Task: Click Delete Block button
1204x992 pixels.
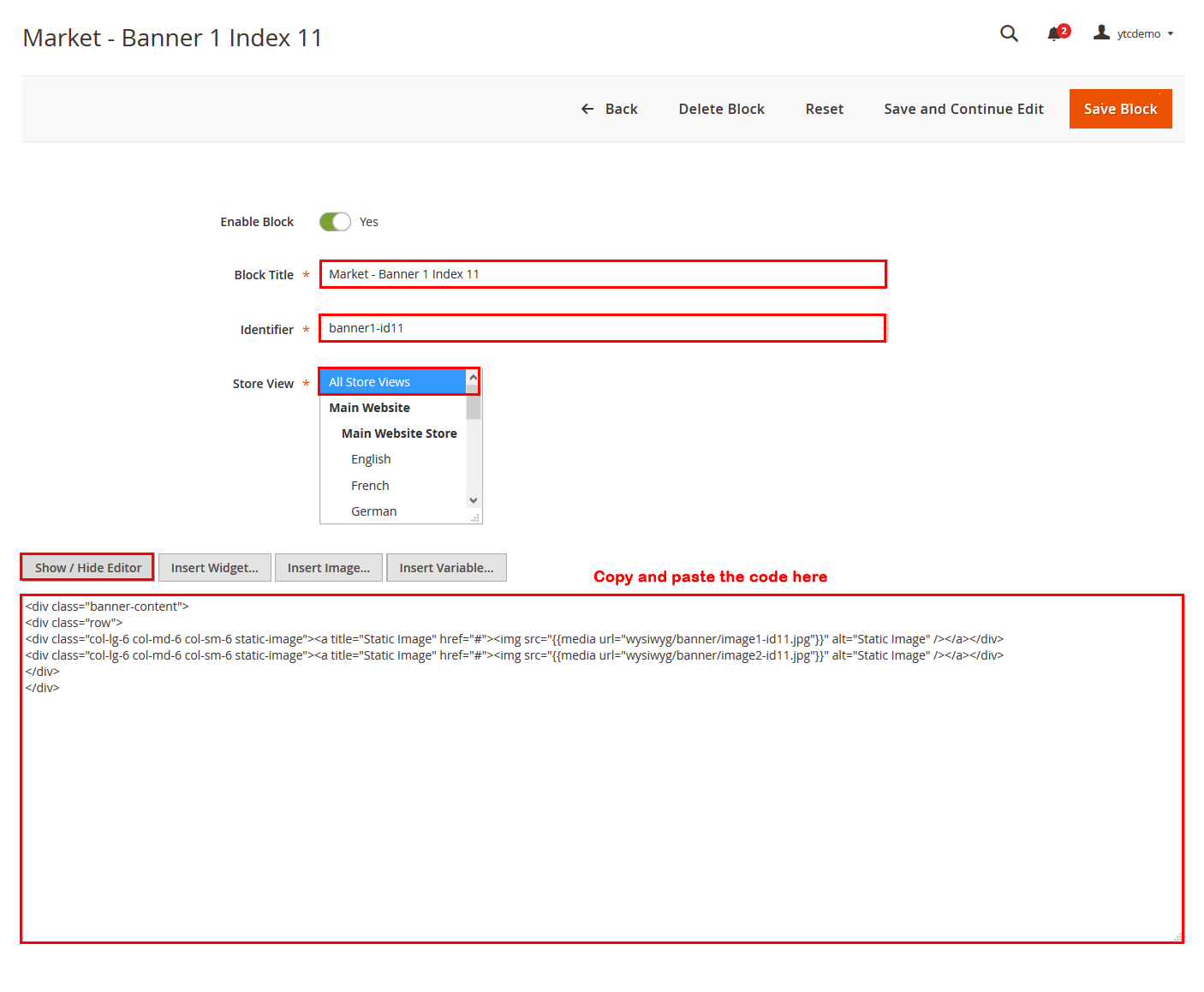Action: click(721, 109)
